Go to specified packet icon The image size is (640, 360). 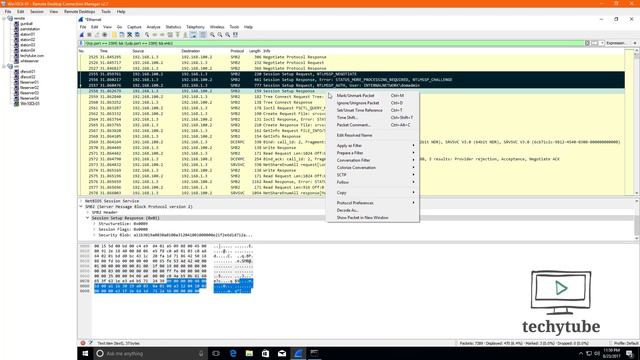170,35
